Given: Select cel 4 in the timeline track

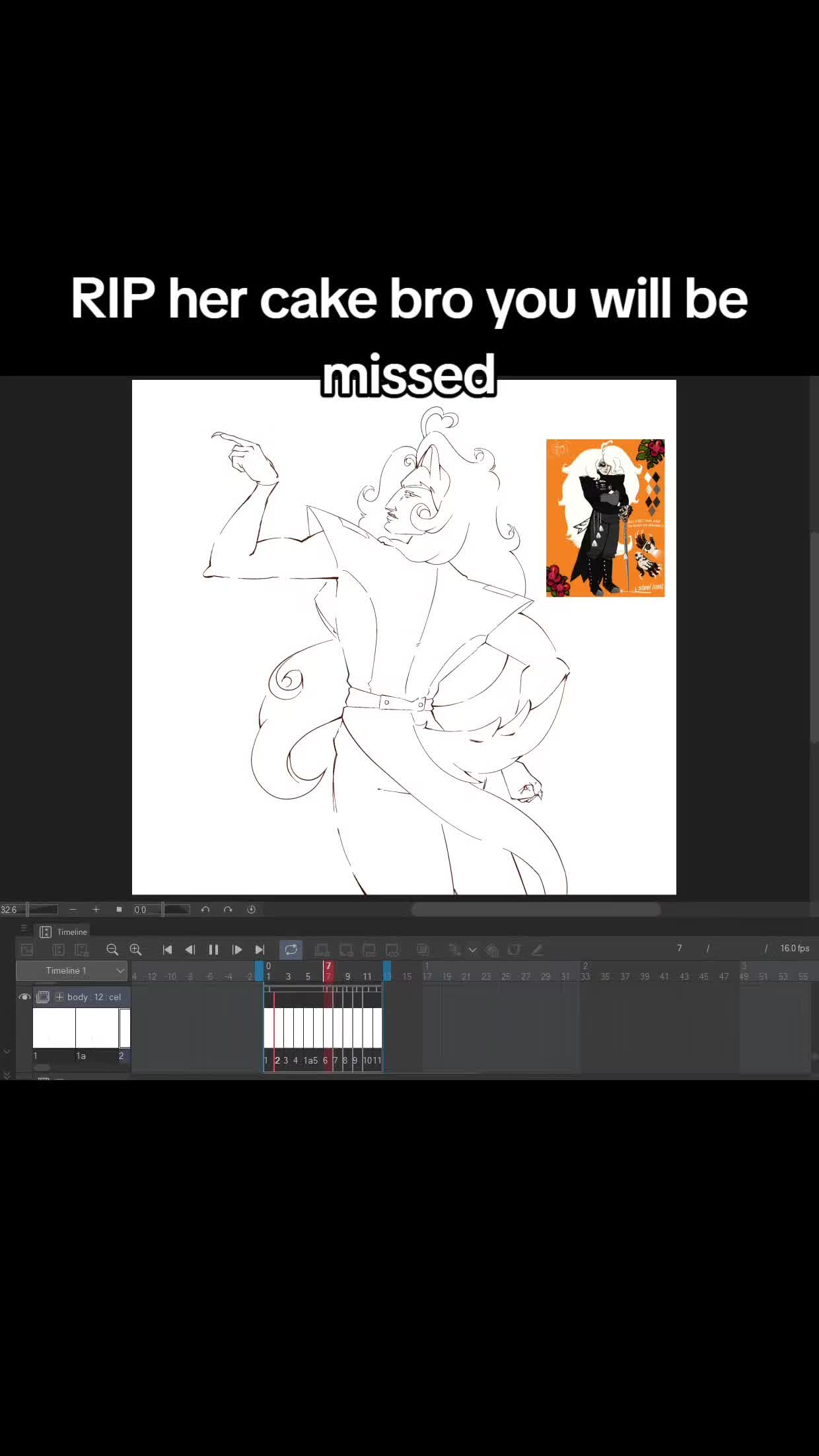Looking at the screenshot, I should (299, 1028).
